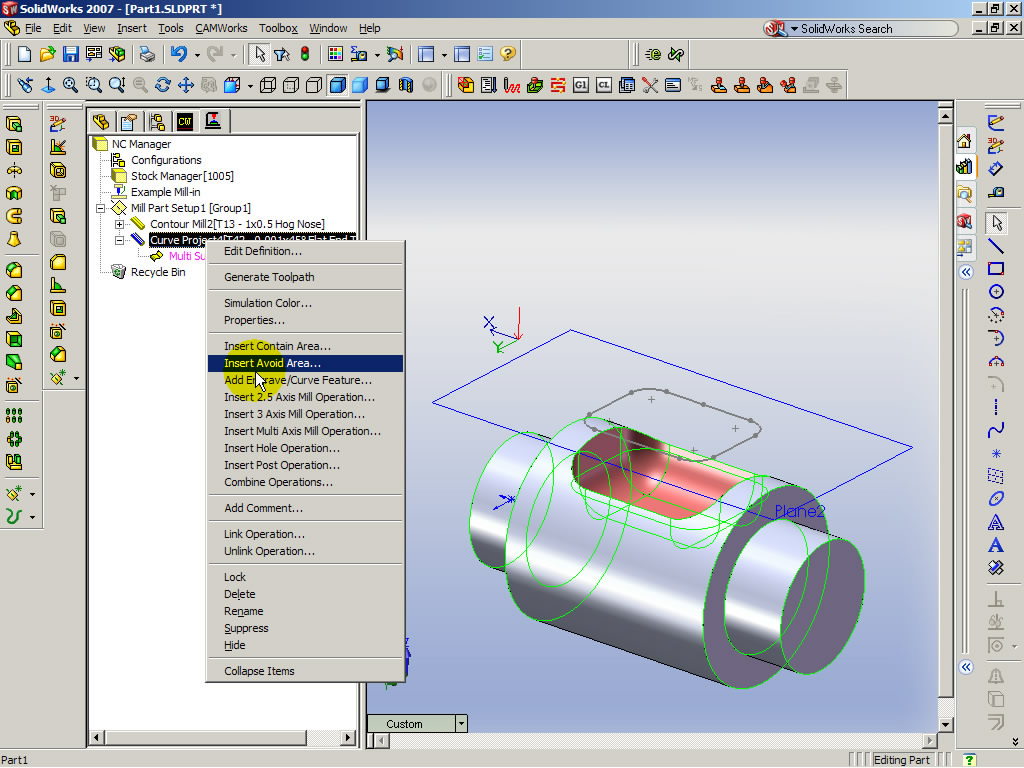Click the New document icon
Screen dimensions: 1024x768
pos(24,54)
